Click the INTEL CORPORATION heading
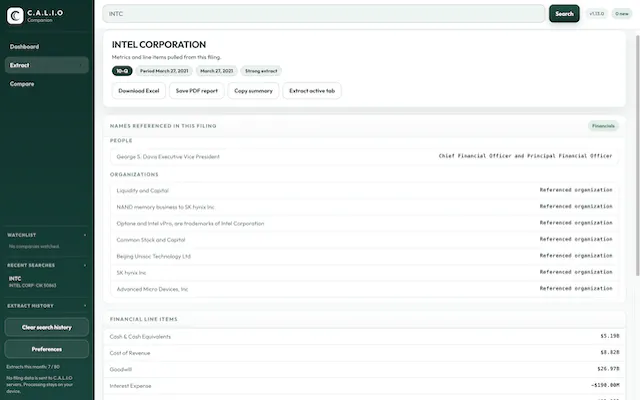This screenshot has width=640, height=400. click(159, 44)
